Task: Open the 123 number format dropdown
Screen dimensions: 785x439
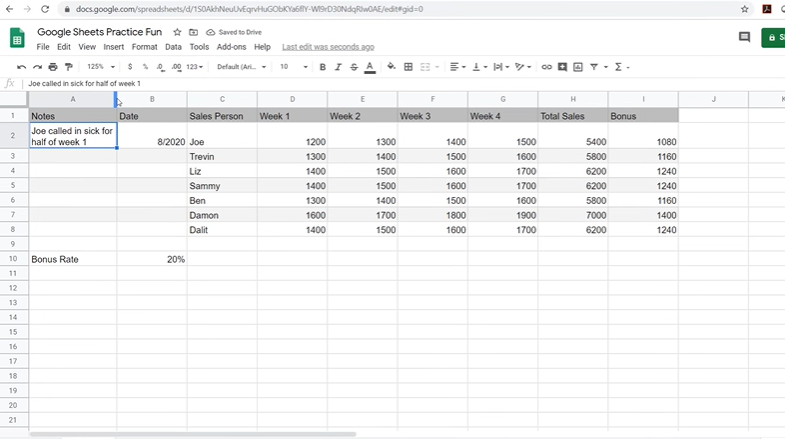Action: tap(194, 67)
